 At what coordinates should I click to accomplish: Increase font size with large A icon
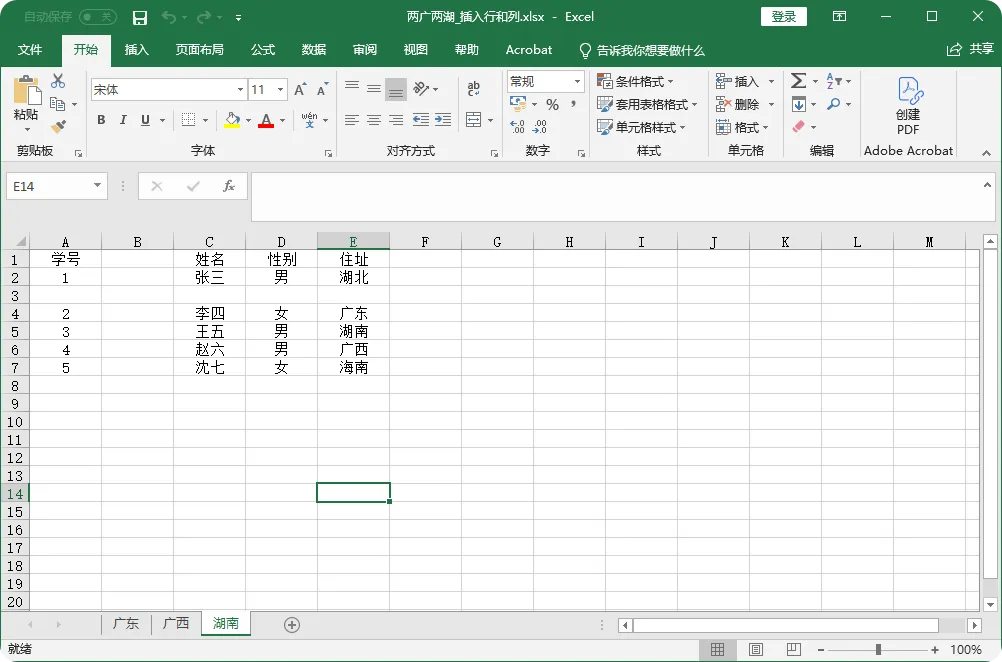300,89
